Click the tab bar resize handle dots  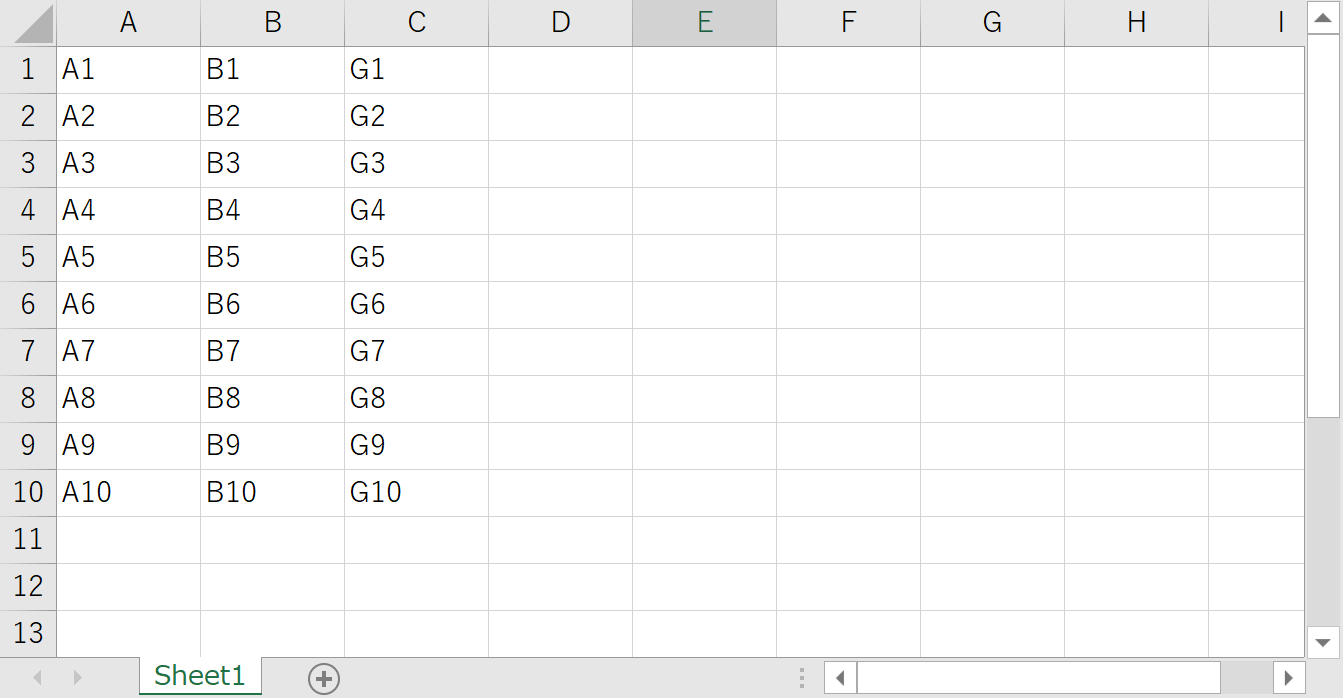tap(802, 678)
